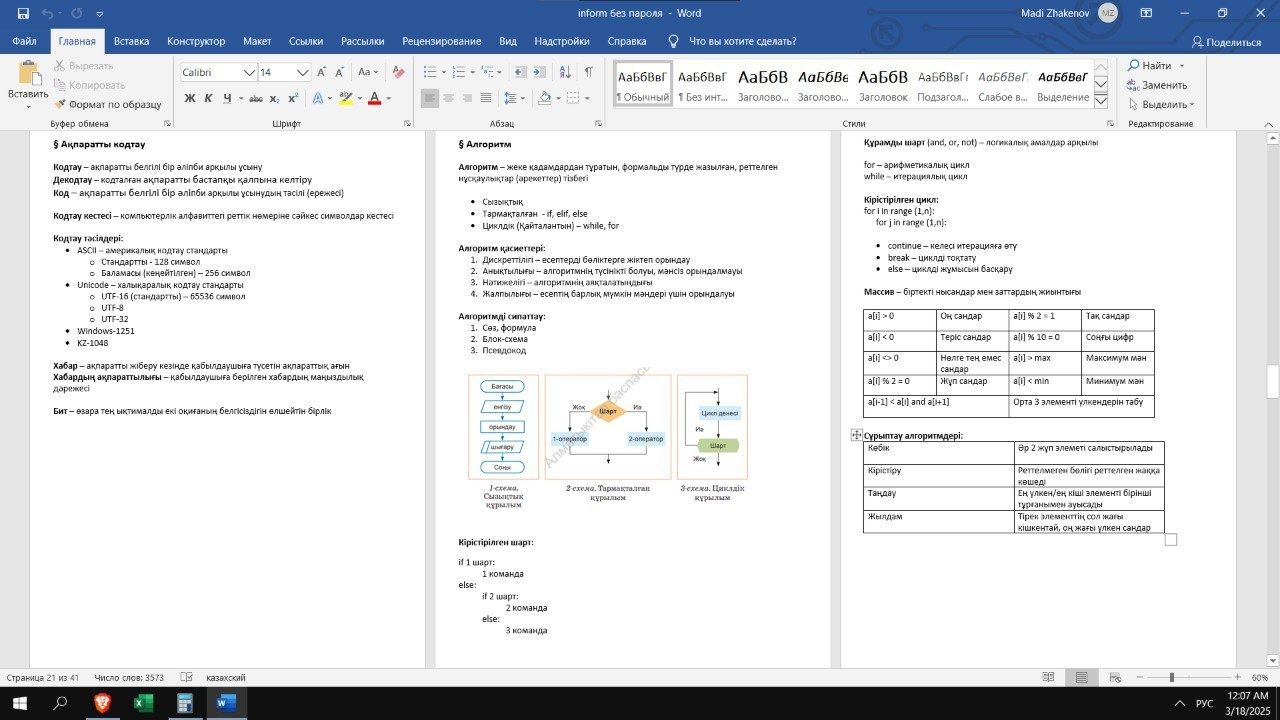Open Excel from the Windows taskbar
The width and height of the screenshot is (1280, 720).
pyautogui.click(x=142, y=703)
